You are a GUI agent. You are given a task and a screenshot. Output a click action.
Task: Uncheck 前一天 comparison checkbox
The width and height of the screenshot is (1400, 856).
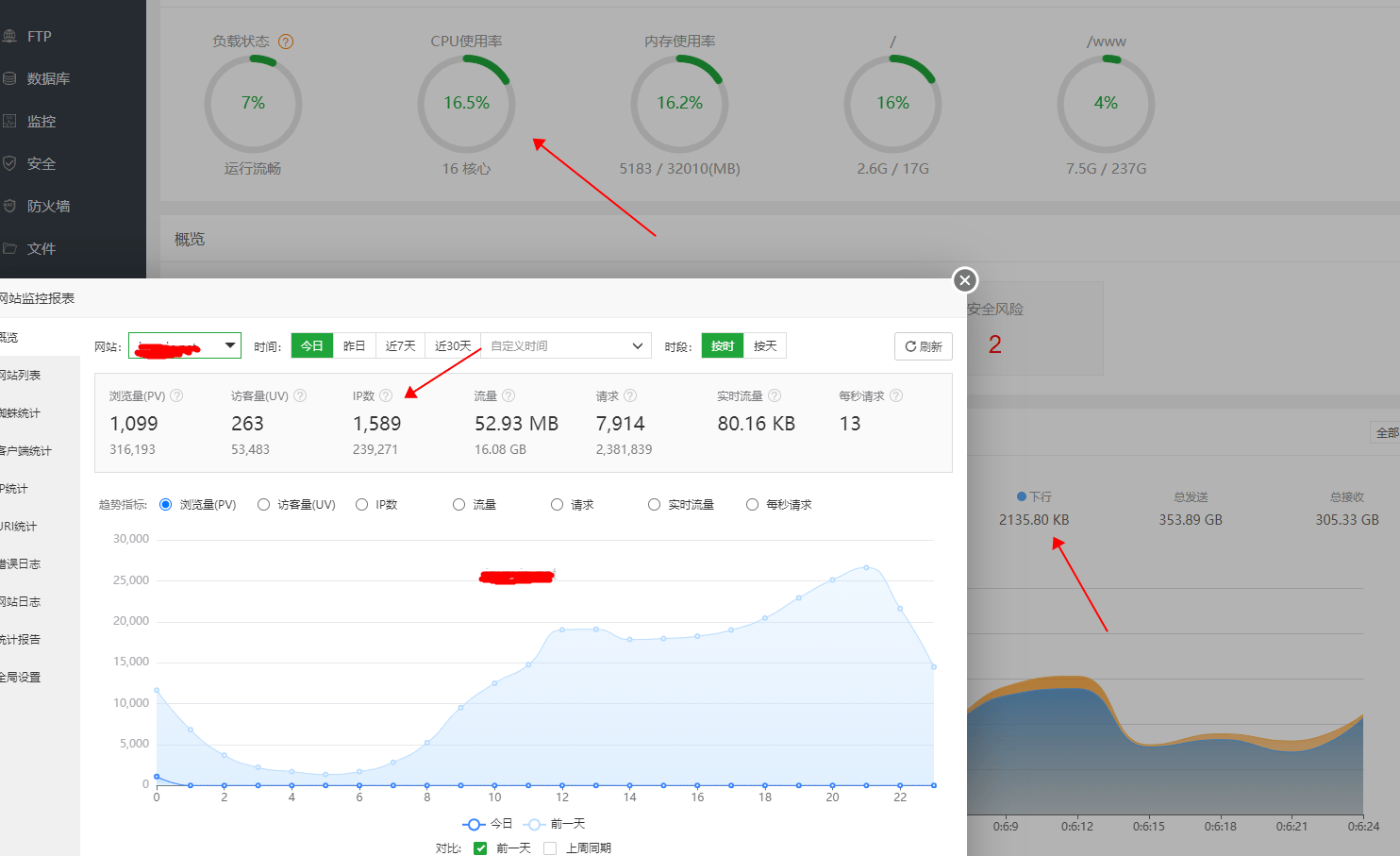point(480,848)
